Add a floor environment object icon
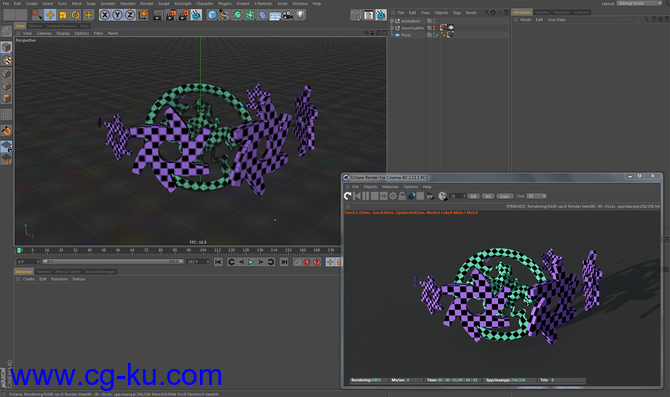The image size is (670, 397). click(275, 15)
